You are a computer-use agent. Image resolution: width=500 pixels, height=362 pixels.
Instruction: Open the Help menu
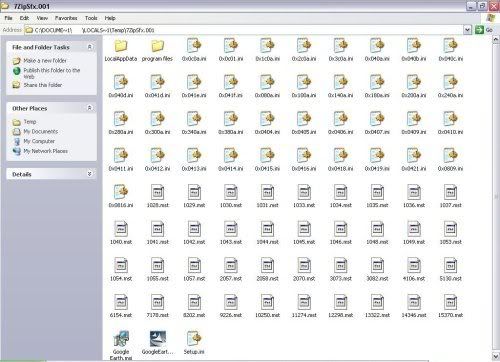pos(110,18)
